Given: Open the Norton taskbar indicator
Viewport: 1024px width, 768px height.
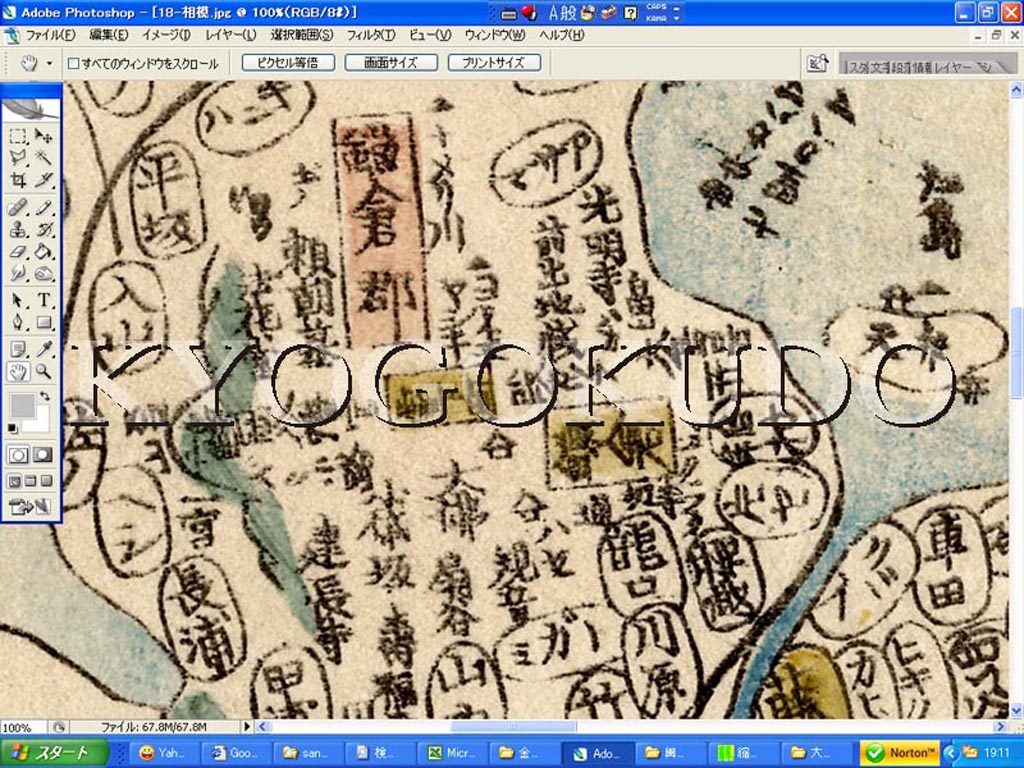Looking at the screenshot, I should click(901, 752).
